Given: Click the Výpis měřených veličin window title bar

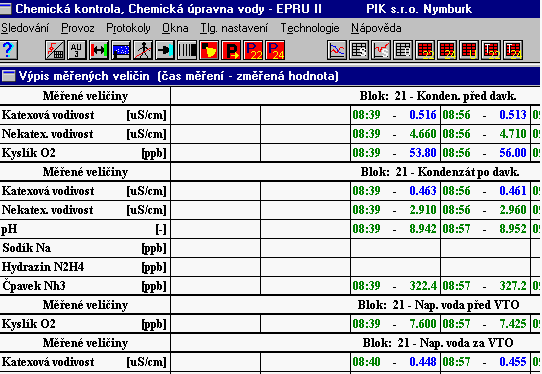Looking at the screenshot, I should click(271, 76).
